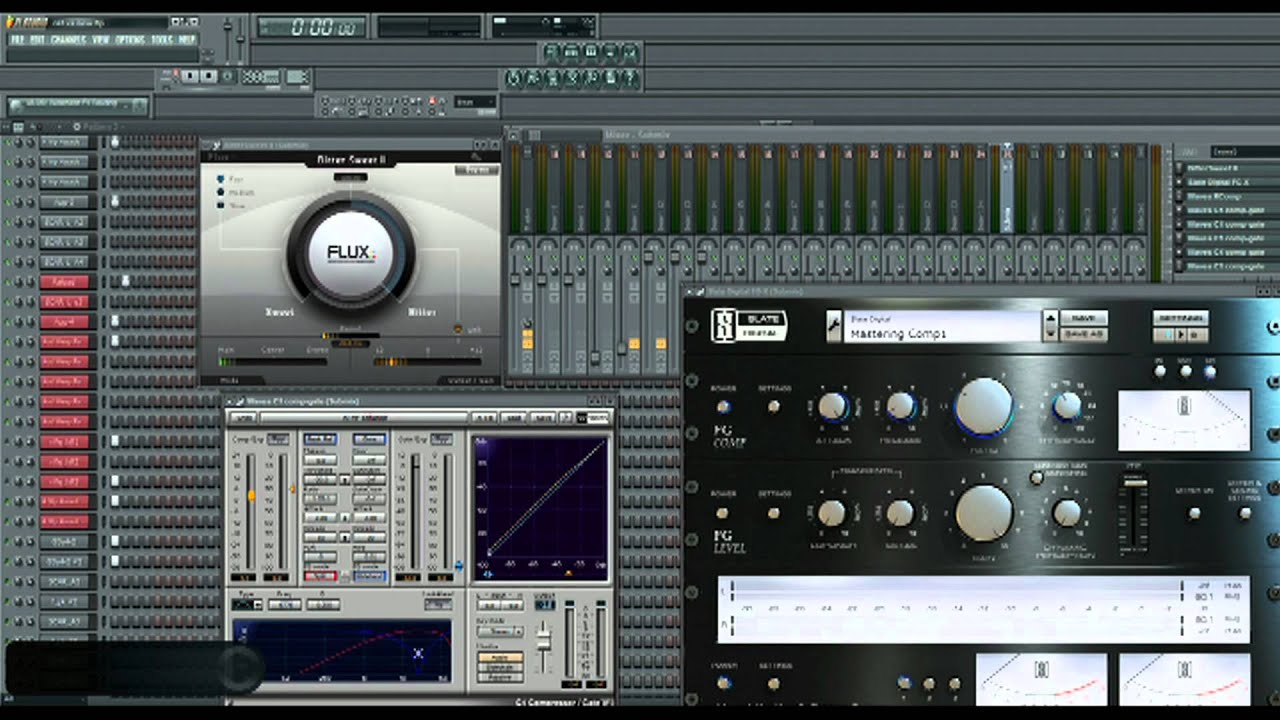Click the FG Comp attack knob

(832, 406)
